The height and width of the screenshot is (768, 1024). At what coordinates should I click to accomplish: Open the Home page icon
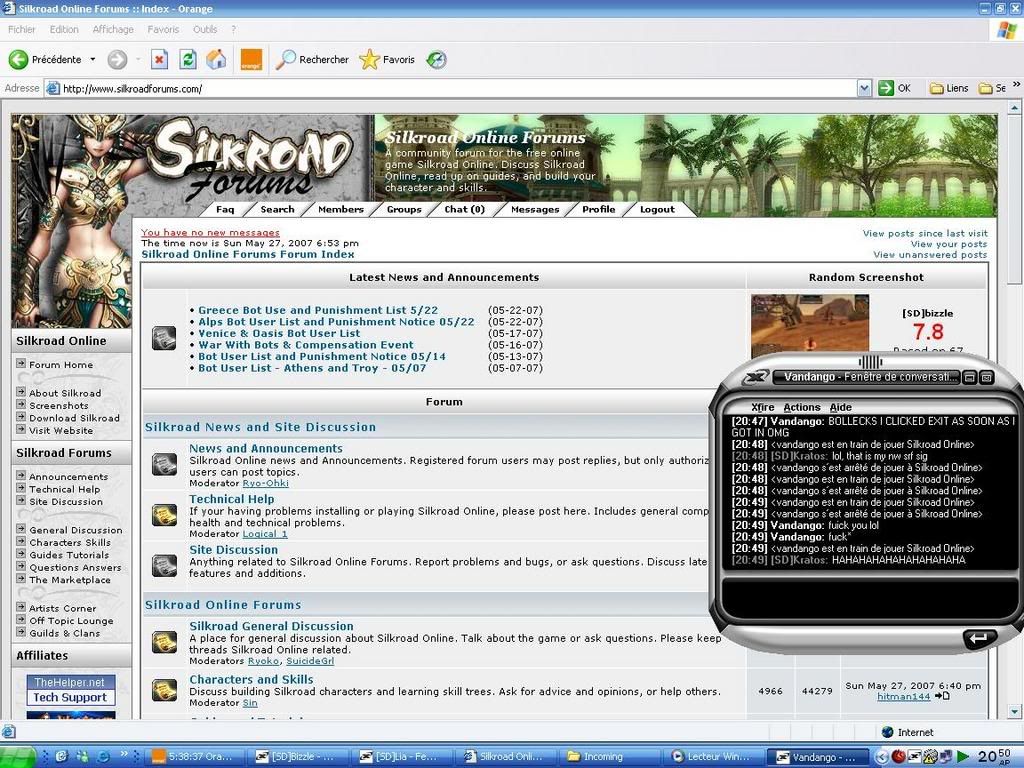216,60
